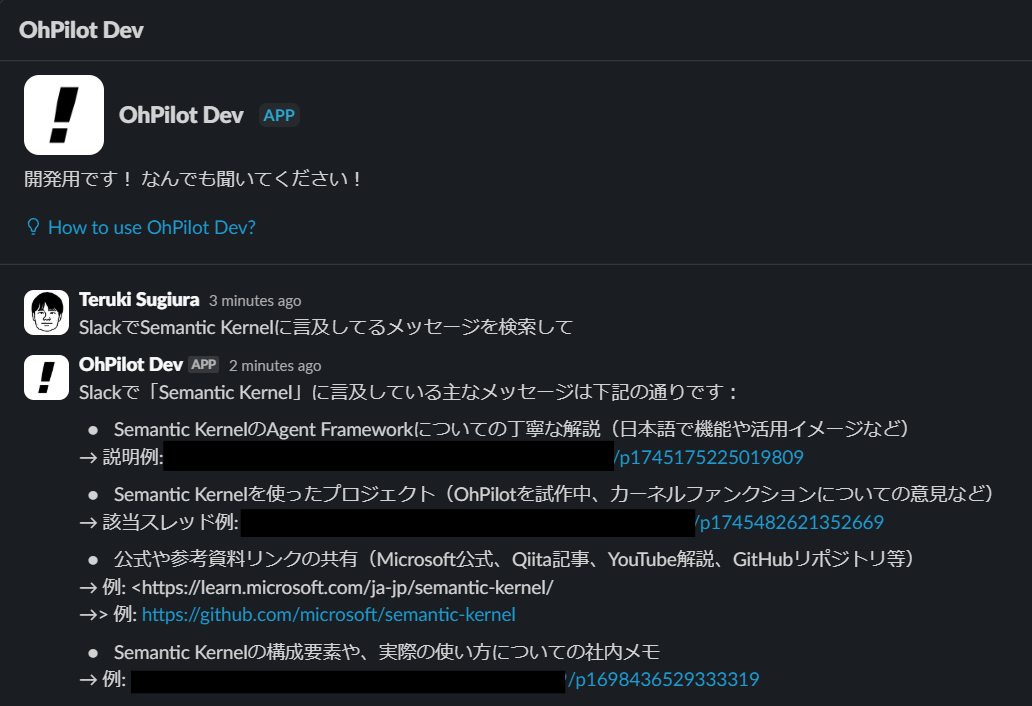
Task: Click the learn.microsoft.com/ja-jp/semantic-kernel/ text
Action: coord(348,587)
